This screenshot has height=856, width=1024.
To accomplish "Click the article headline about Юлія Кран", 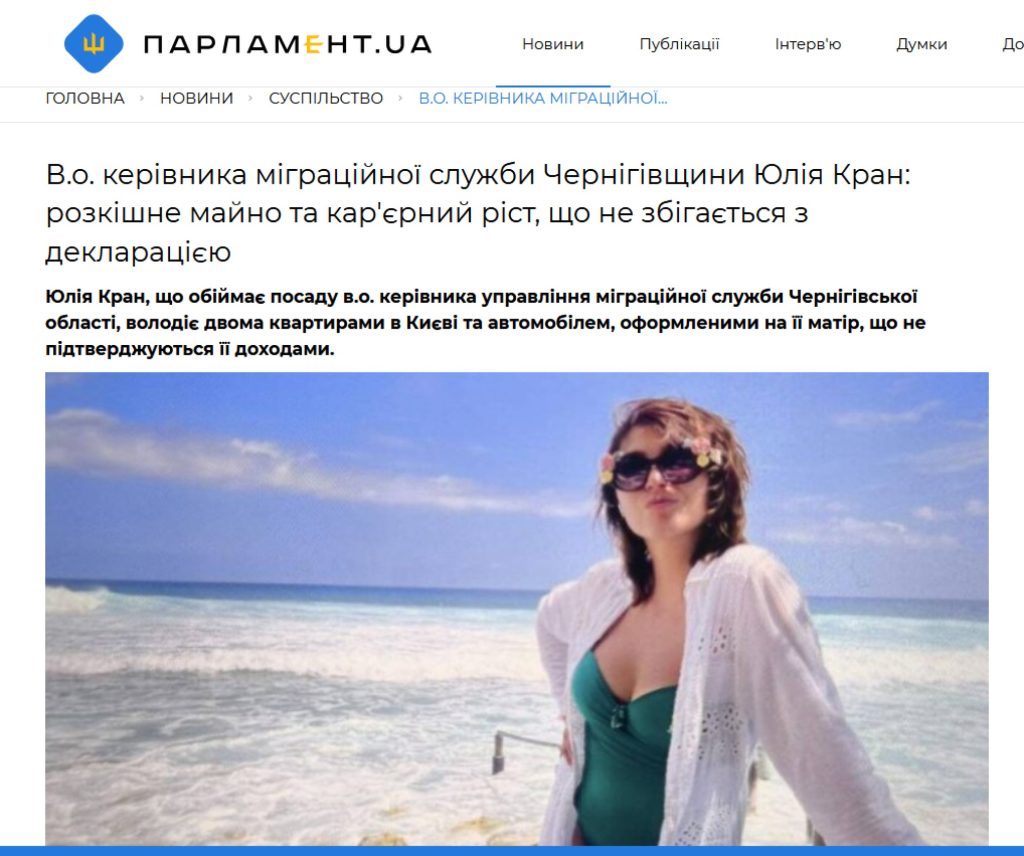I will coord(477,213).
